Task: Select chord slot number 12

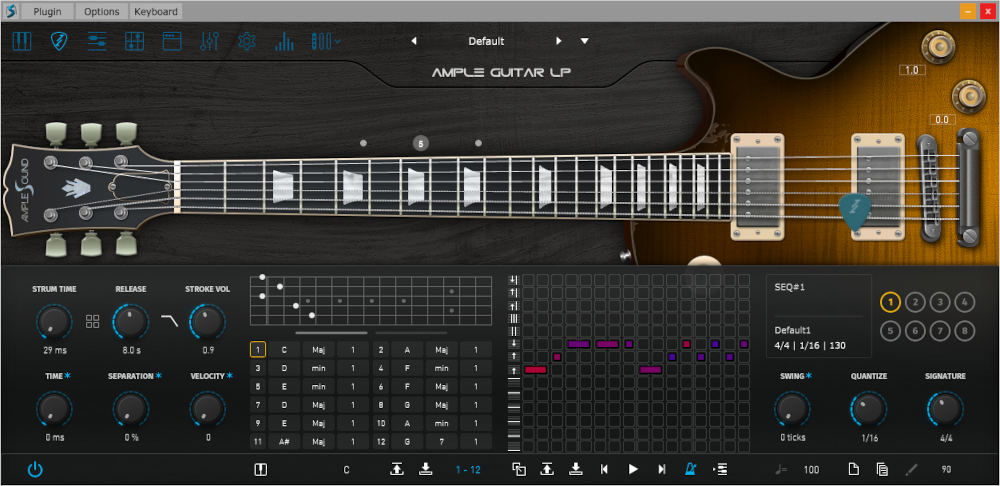Action: 380,441
